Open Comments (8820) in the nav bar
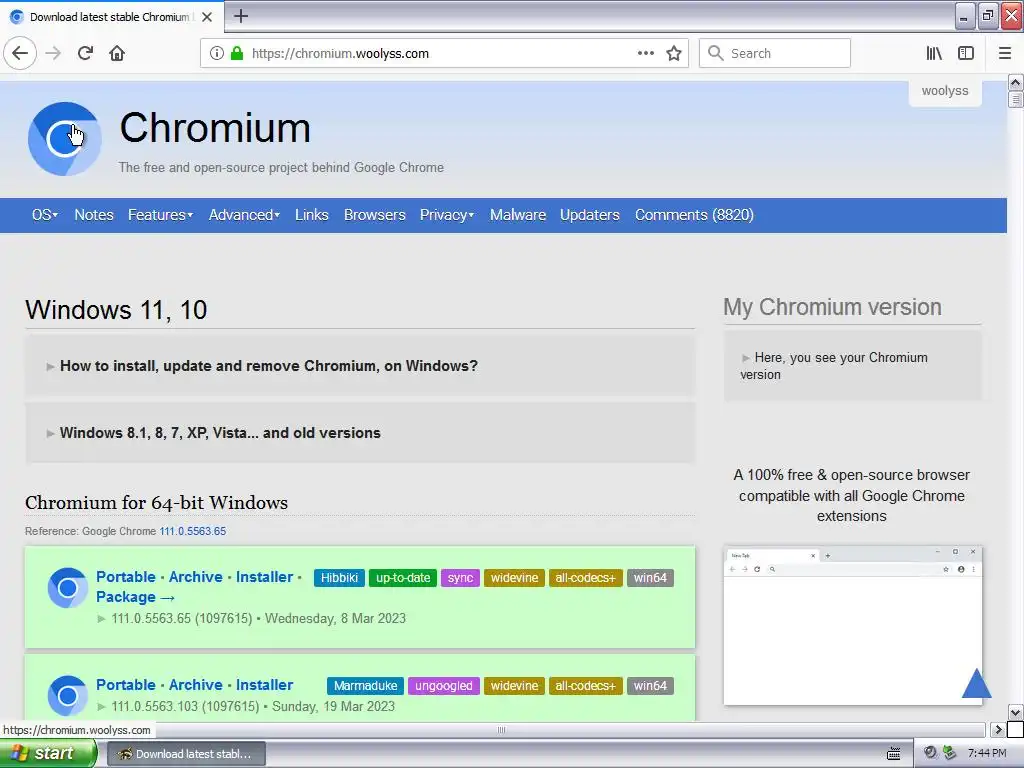The image size is (1024, 768). tap(694, 215)
